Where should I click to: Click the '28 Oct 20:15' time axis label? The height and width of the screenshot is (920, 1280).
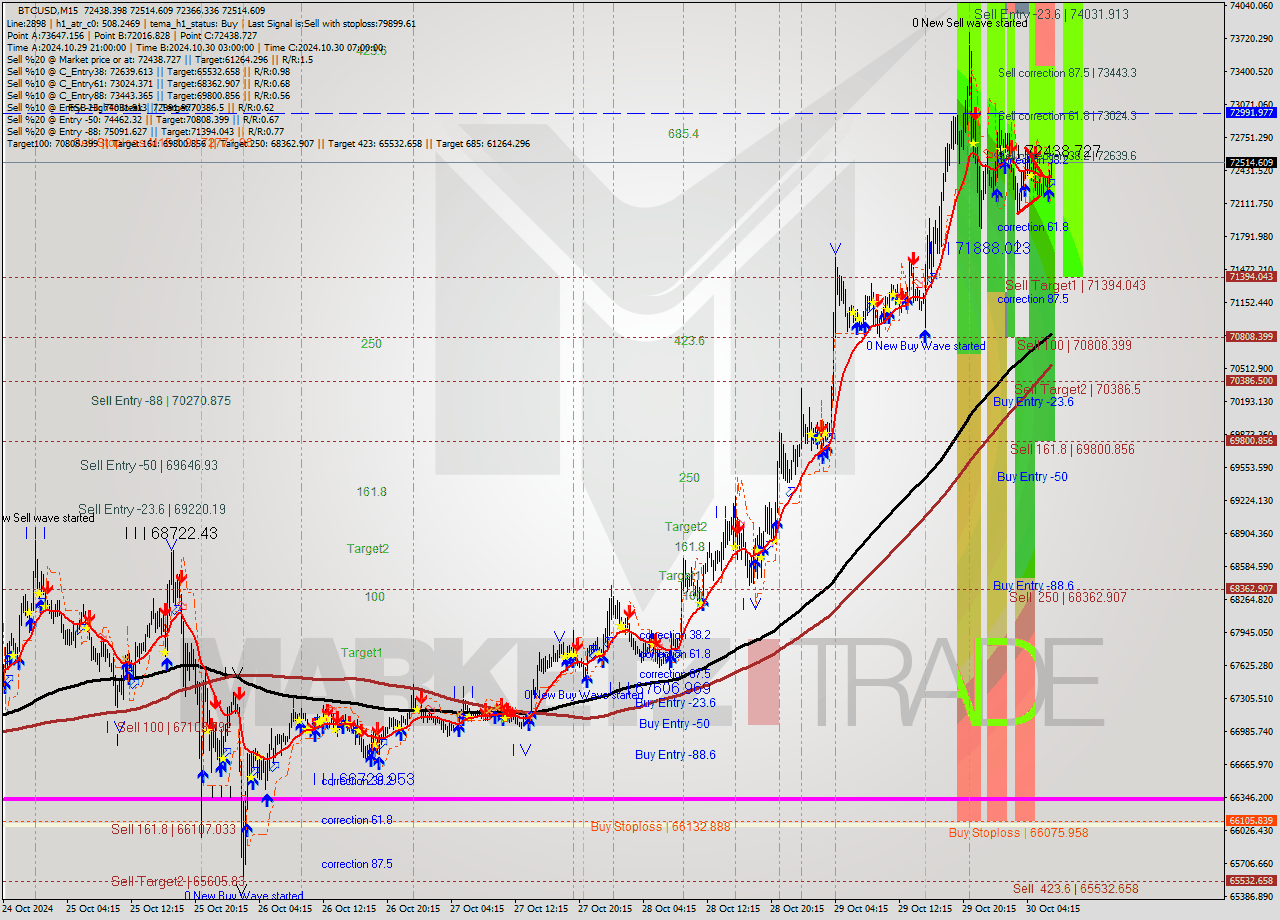pos(797,909)
